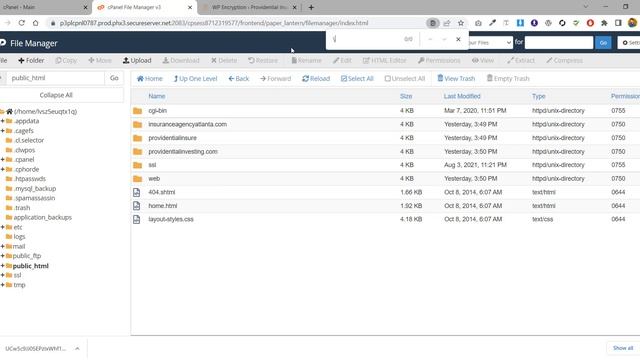640x360 pixels.
Task: Expand the tmp tree folder
Action: [2, 285]
